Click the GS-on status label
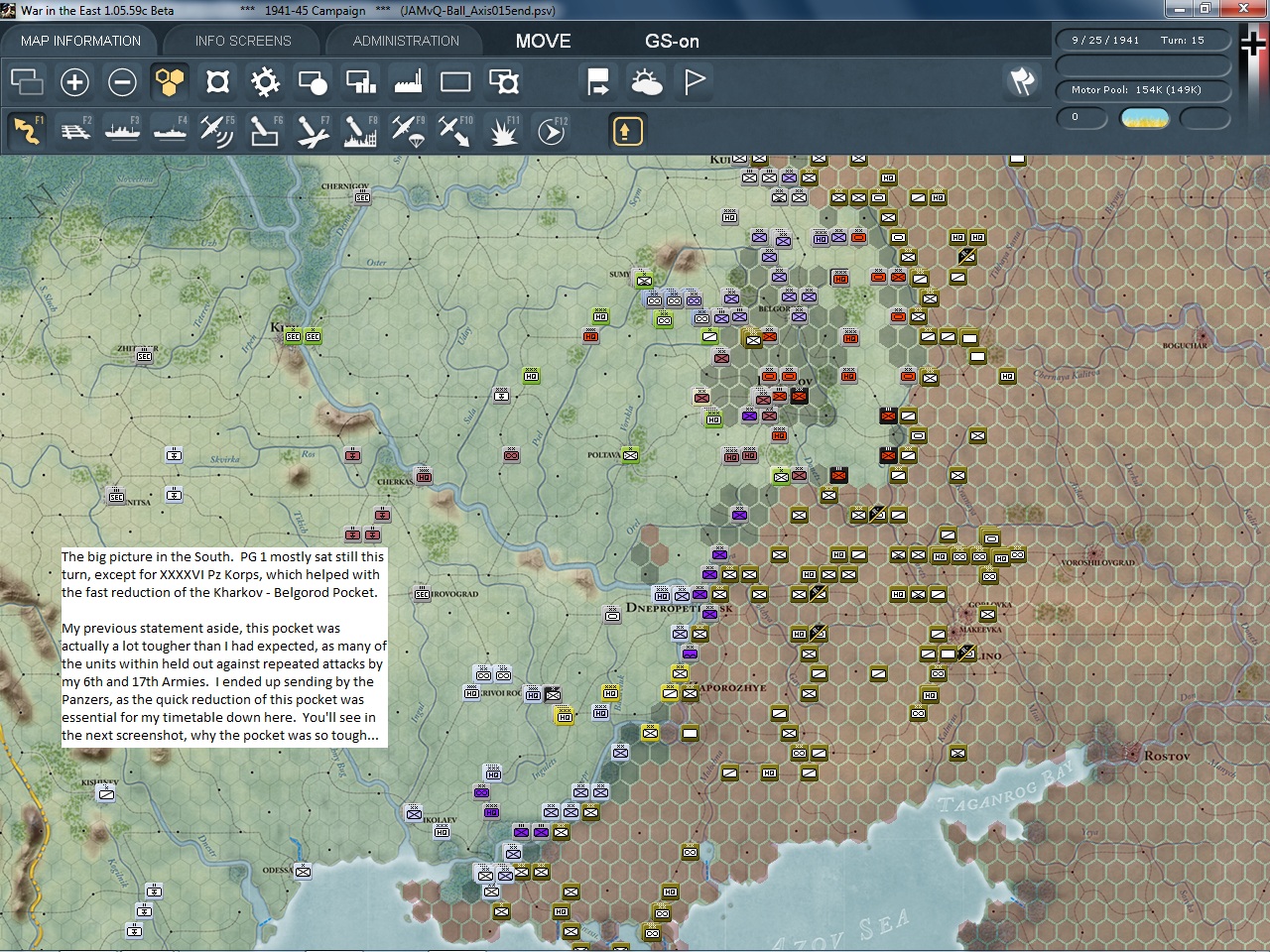Viewport: 1270px width, 952px height. [672, 41]
